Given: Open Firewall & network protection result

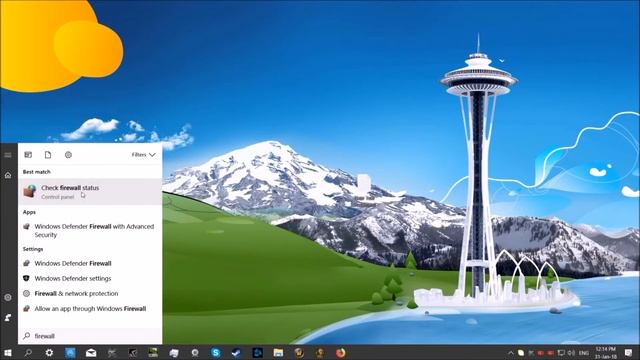Looking at the screenshot, I should click(90, 293).
